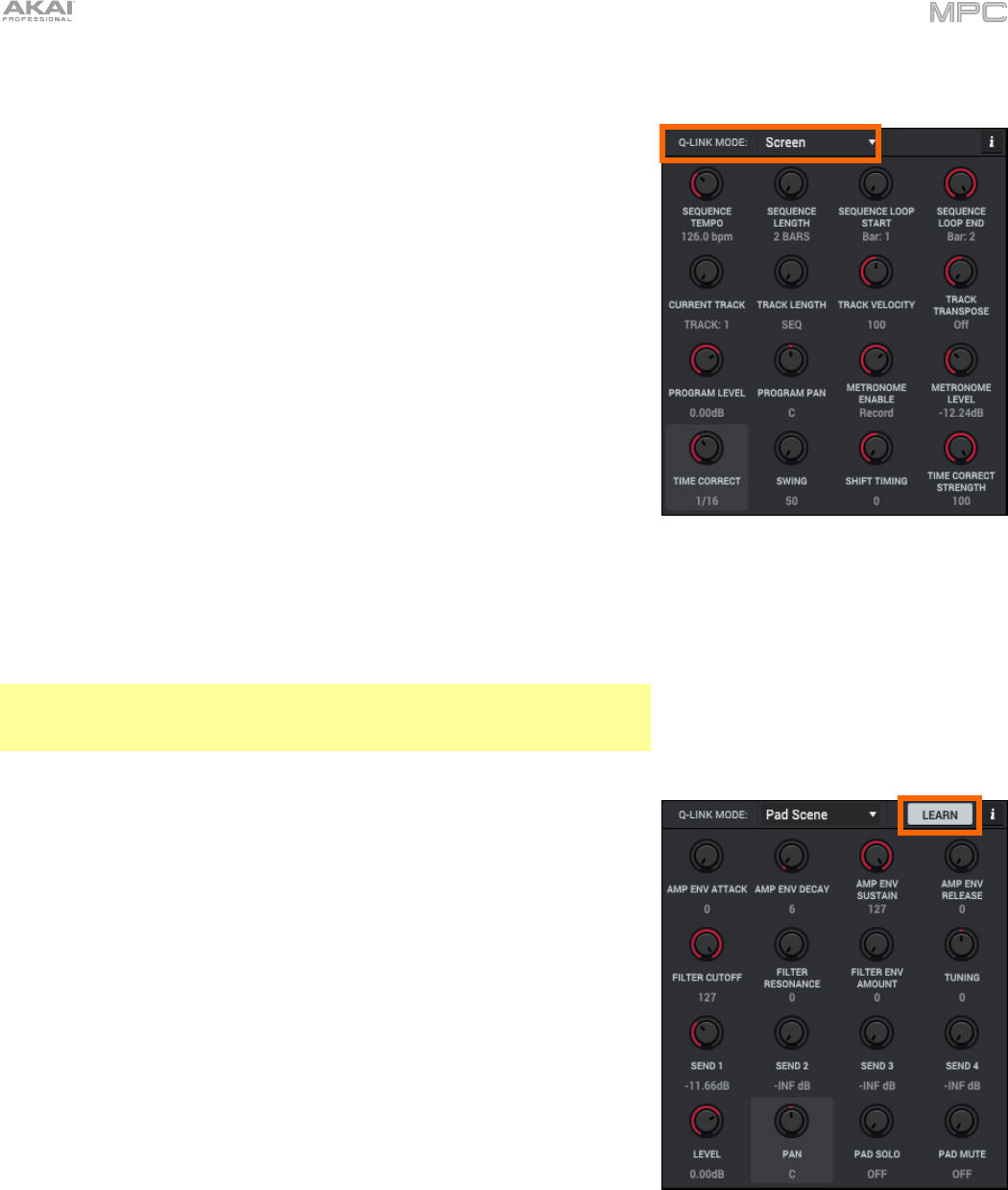Select the Filter Cutoff knob
The height and width of the screenshot is (1190, 1008).
(707, 945)
